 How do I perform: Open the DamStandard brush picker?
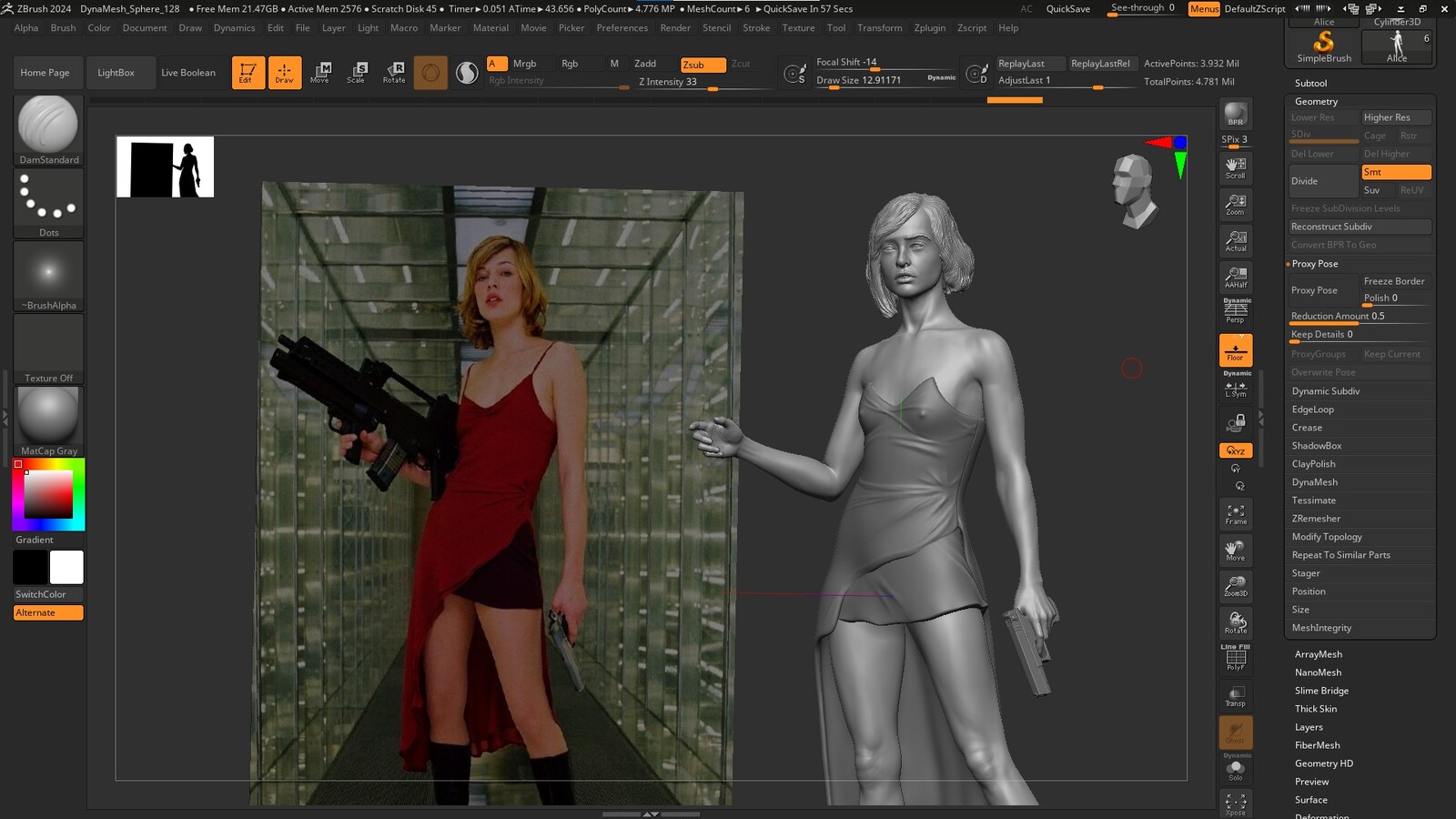(x=48, y=130)
